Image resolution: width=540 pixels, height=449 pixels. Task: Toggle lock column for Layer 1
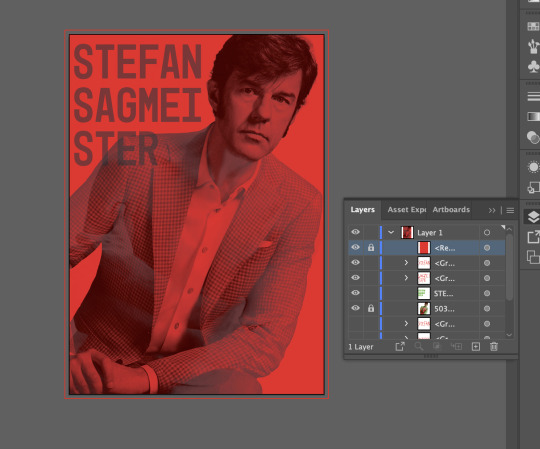tap(371, 232)
